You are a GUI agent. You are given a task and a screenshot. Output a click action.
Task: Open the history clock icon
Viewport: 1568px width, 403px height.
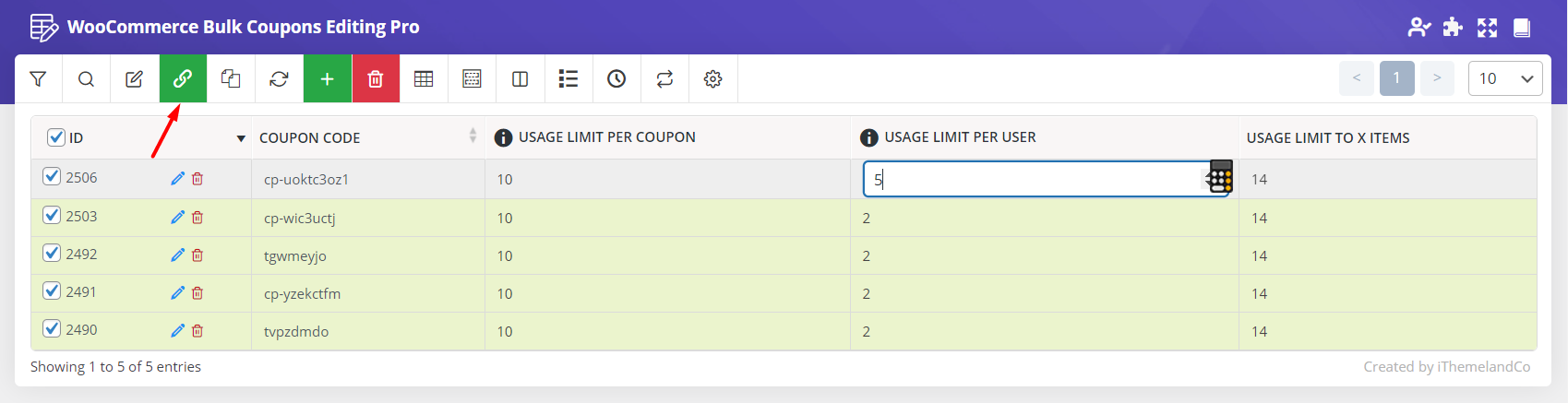pyautogui.click(x=616, y=79)
